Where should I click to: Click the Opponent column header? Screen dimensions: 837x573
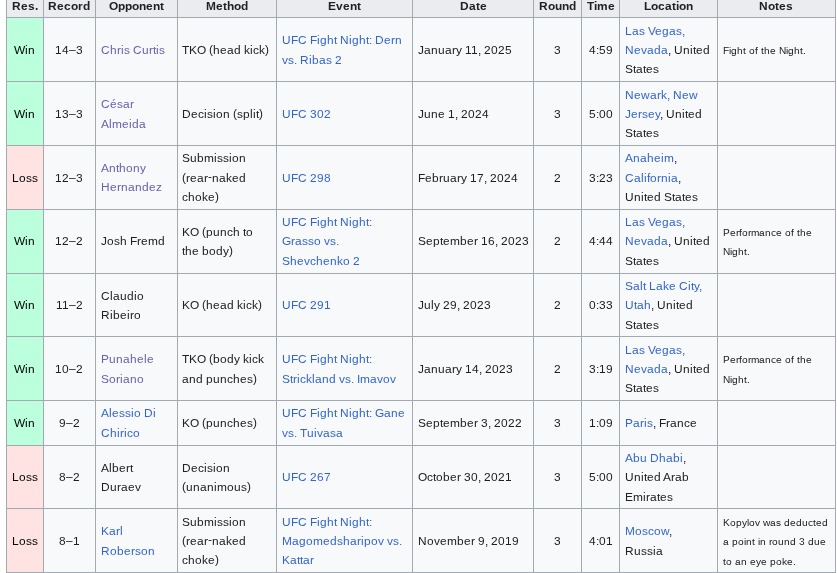137,7
